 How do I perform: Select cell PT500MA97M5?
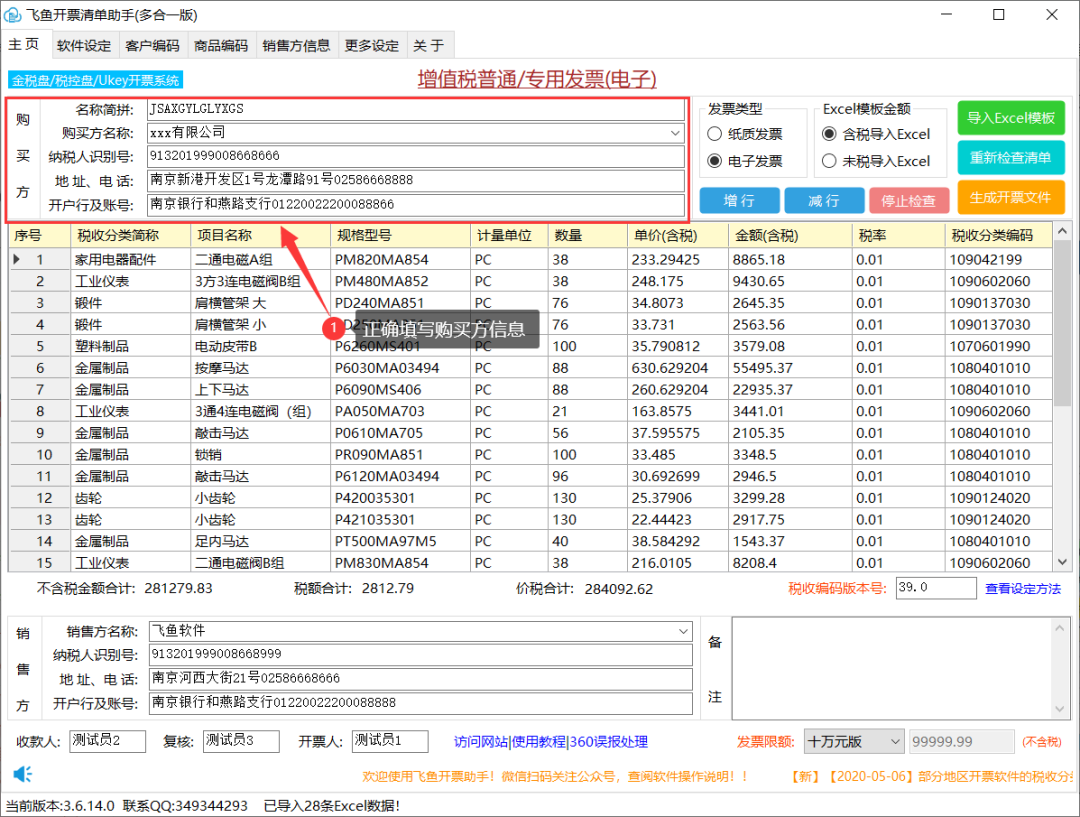[400, 541]
